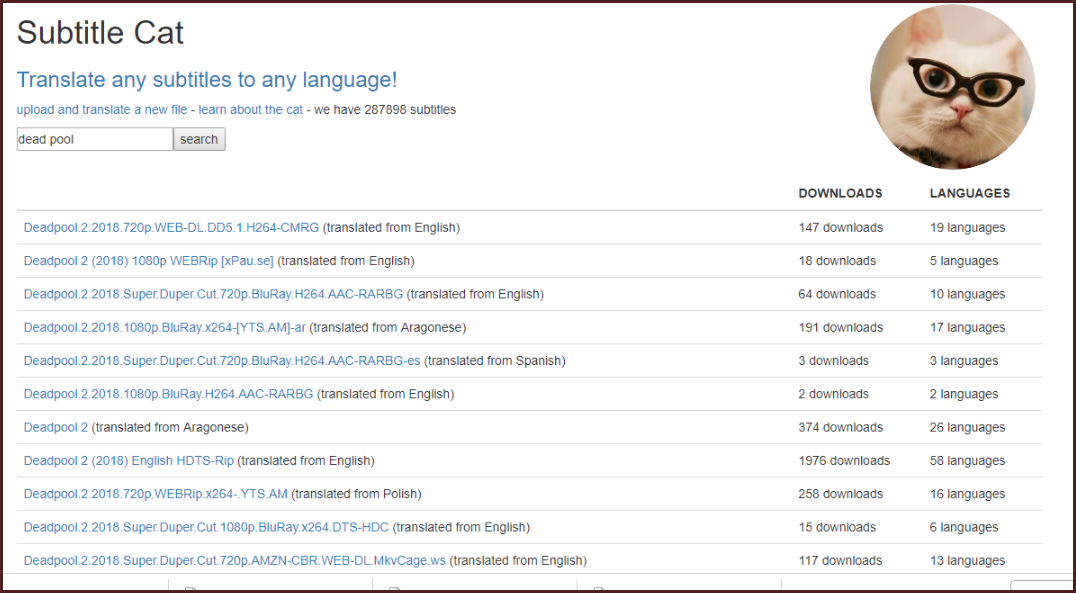Open the RARBG-es subtitle translated from Spanish
This screenshot has width=1076, height=593.
222,361
